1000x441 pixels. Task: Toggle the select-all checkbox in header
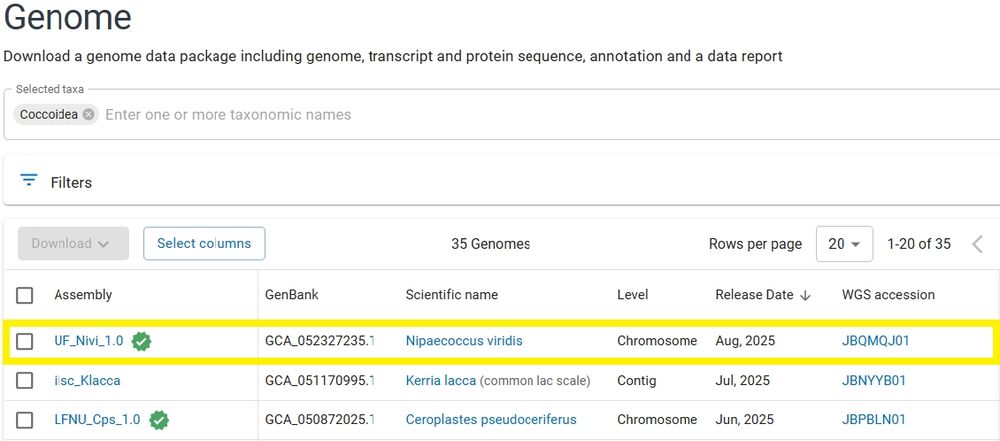click(25, 295)
